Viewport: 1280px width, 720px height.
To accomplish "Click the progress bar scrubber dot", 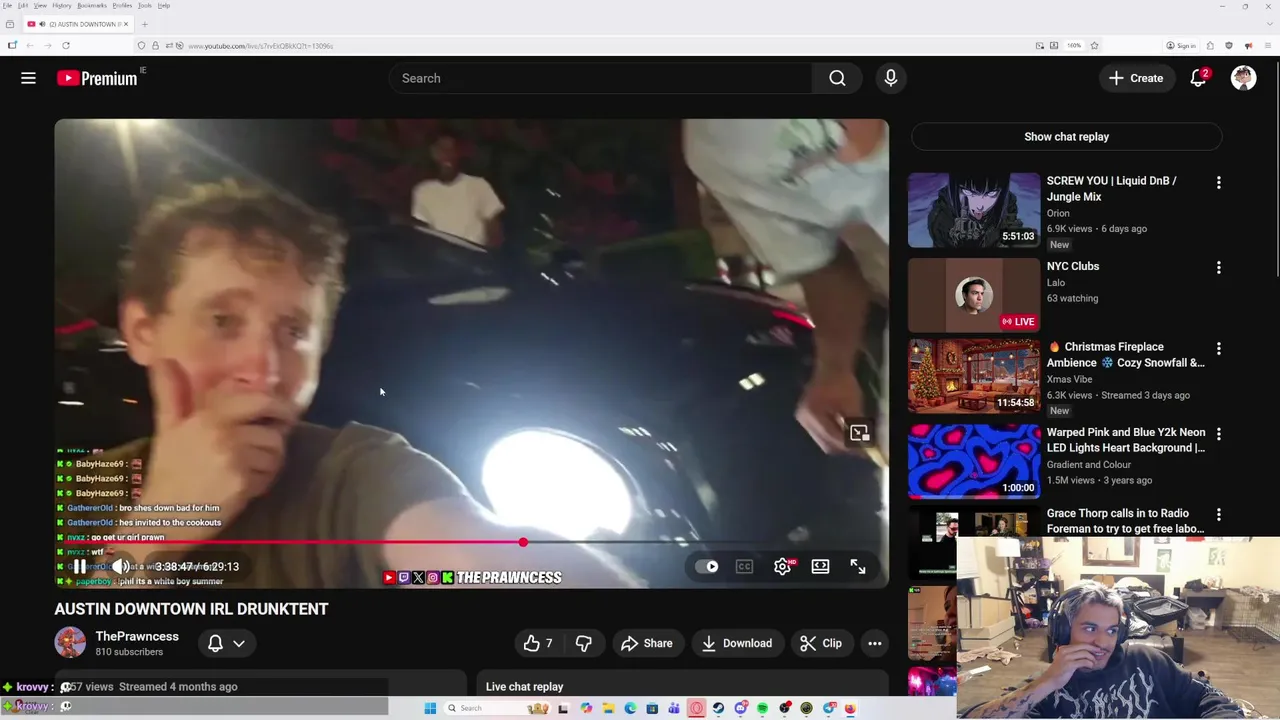I will 523,542.
